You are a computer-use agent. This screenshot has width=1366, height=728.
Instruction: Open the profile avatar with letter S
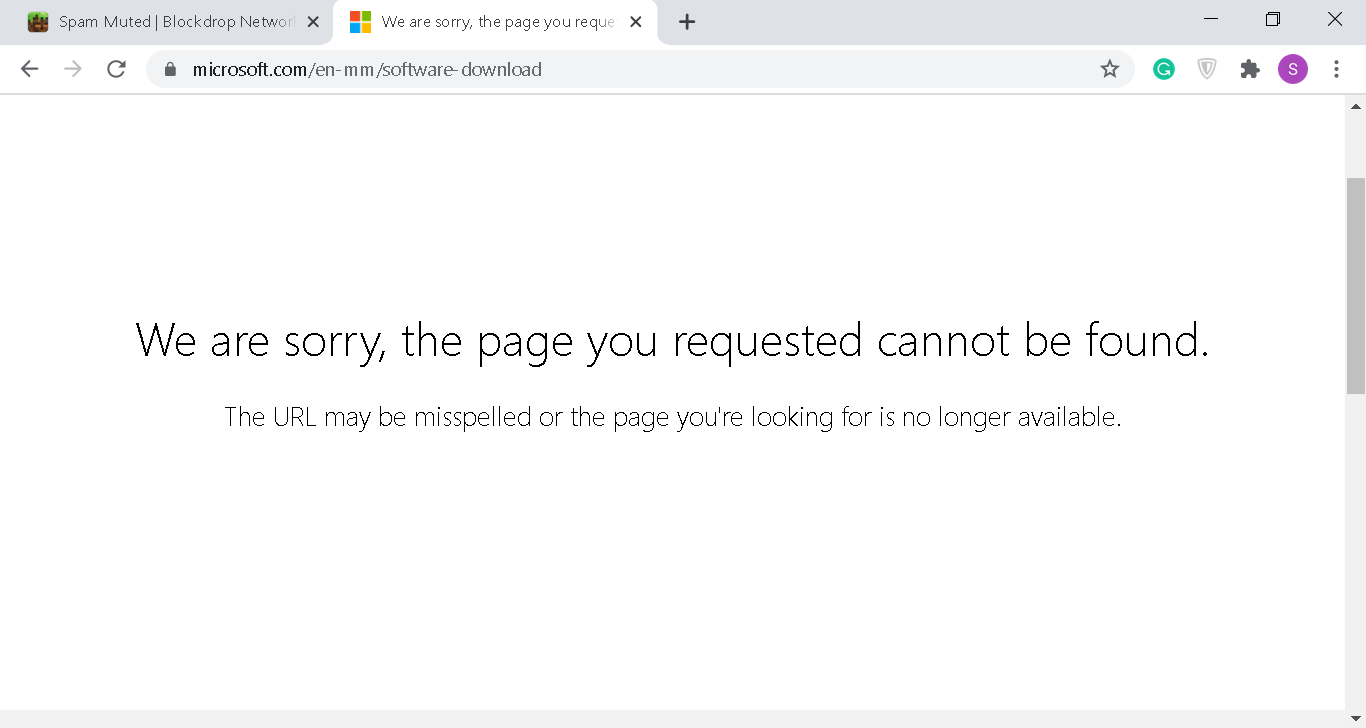coord(1292,69)
